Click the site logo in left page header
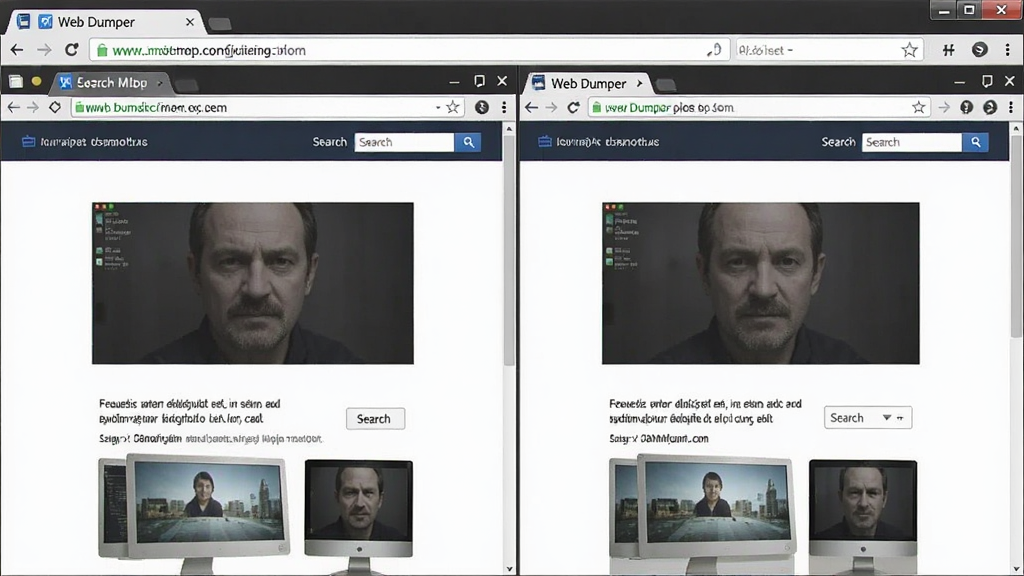This screenshot has width=1024, height=576. pos(84,142)
